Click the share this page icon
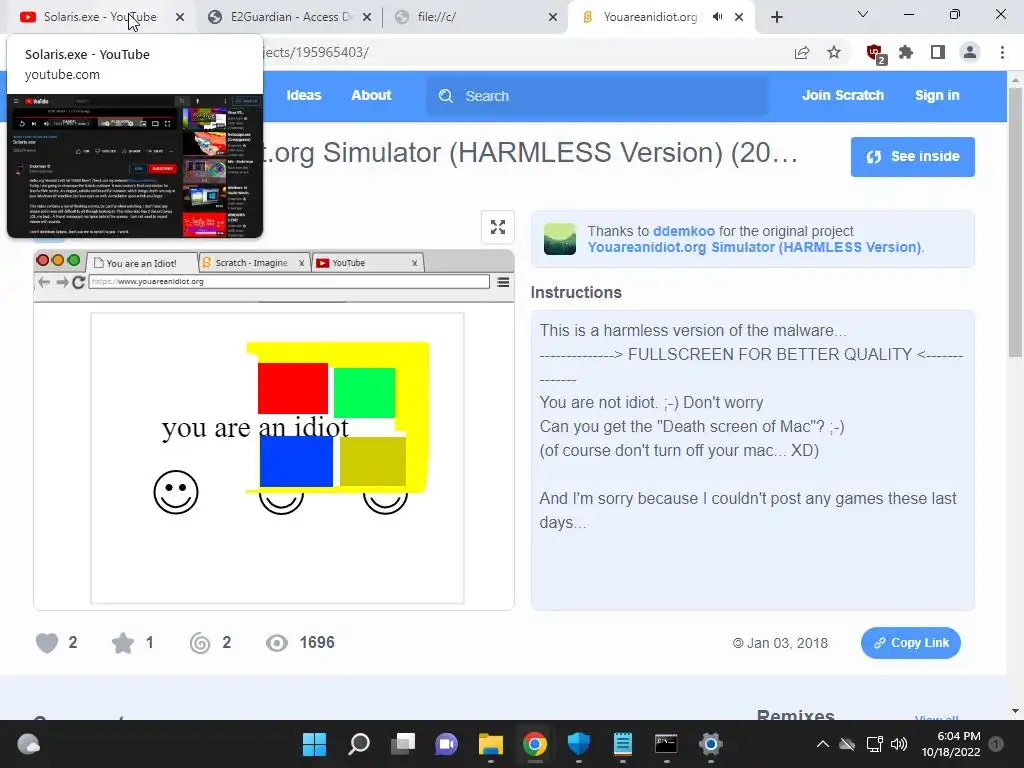This screenshot has height=768, width=1024. pyautogui.click(x=802, y=53)
